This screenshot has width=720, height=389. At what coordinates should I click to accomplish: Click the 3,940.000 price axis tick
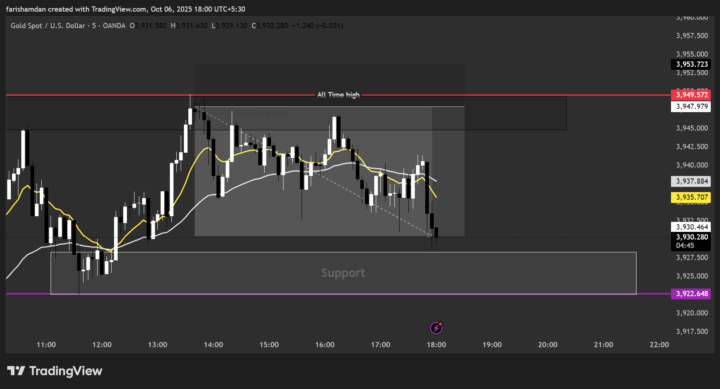692,165
